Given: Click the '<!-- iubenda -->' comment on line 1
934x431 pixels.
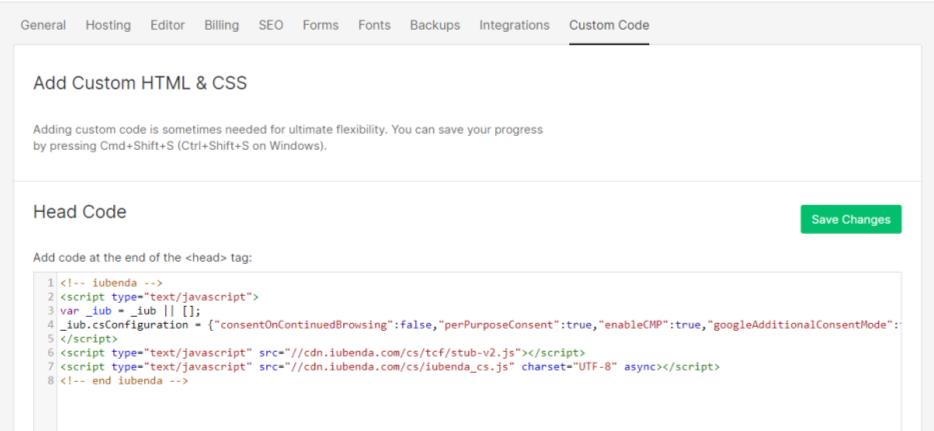Looking at the screenshot, I should pos(111,283).
